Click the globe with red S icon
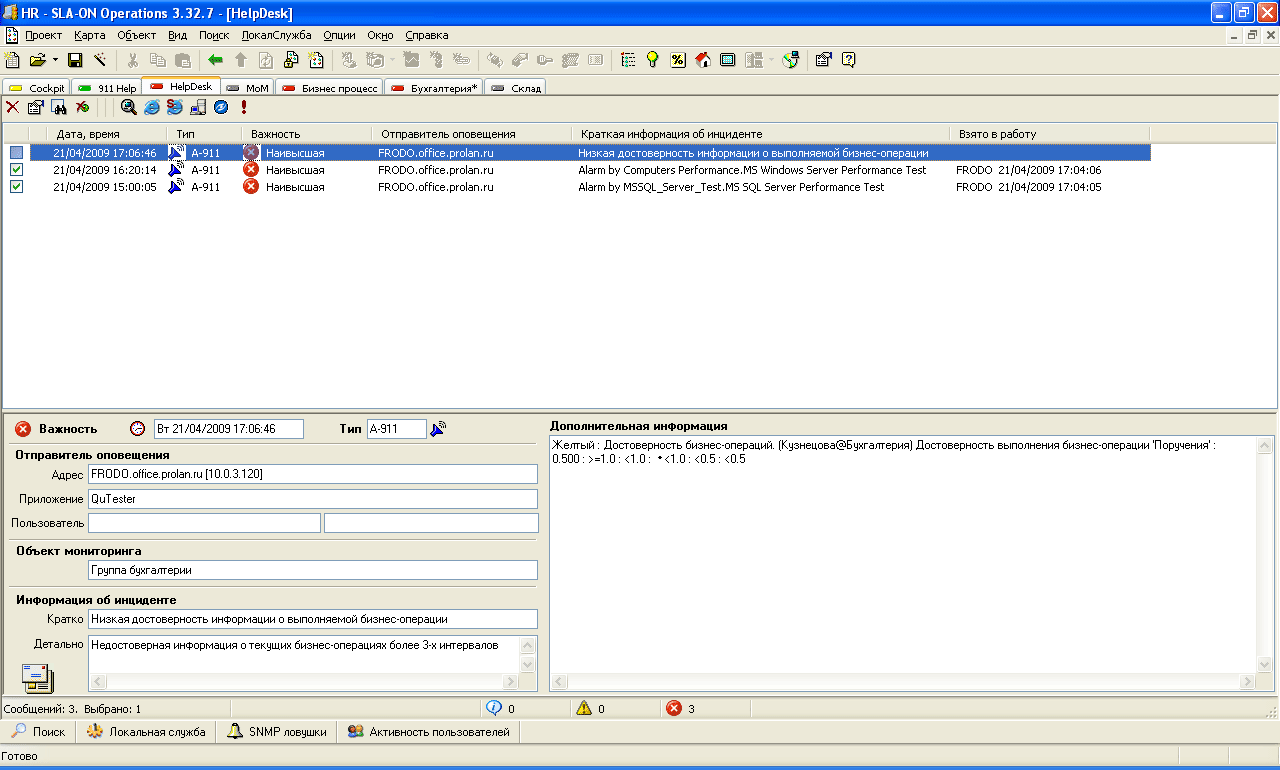Viewport: 1280px width, 770px height. coord(175,107)
